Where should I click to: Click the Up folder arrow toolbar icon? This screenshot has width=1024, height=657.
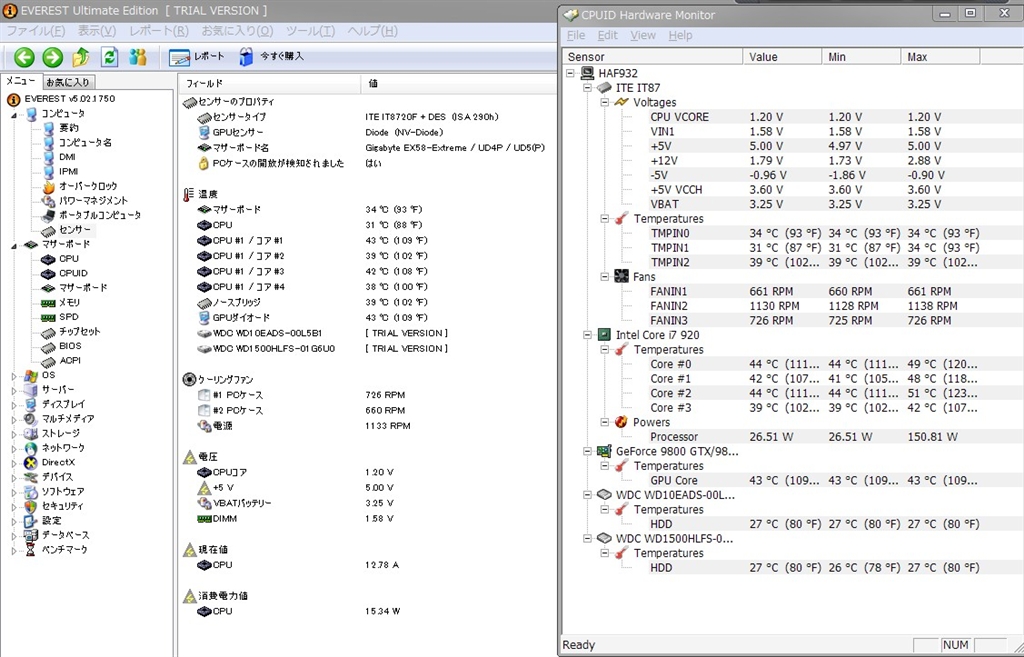pyautogui.click(x=82, y=57)
